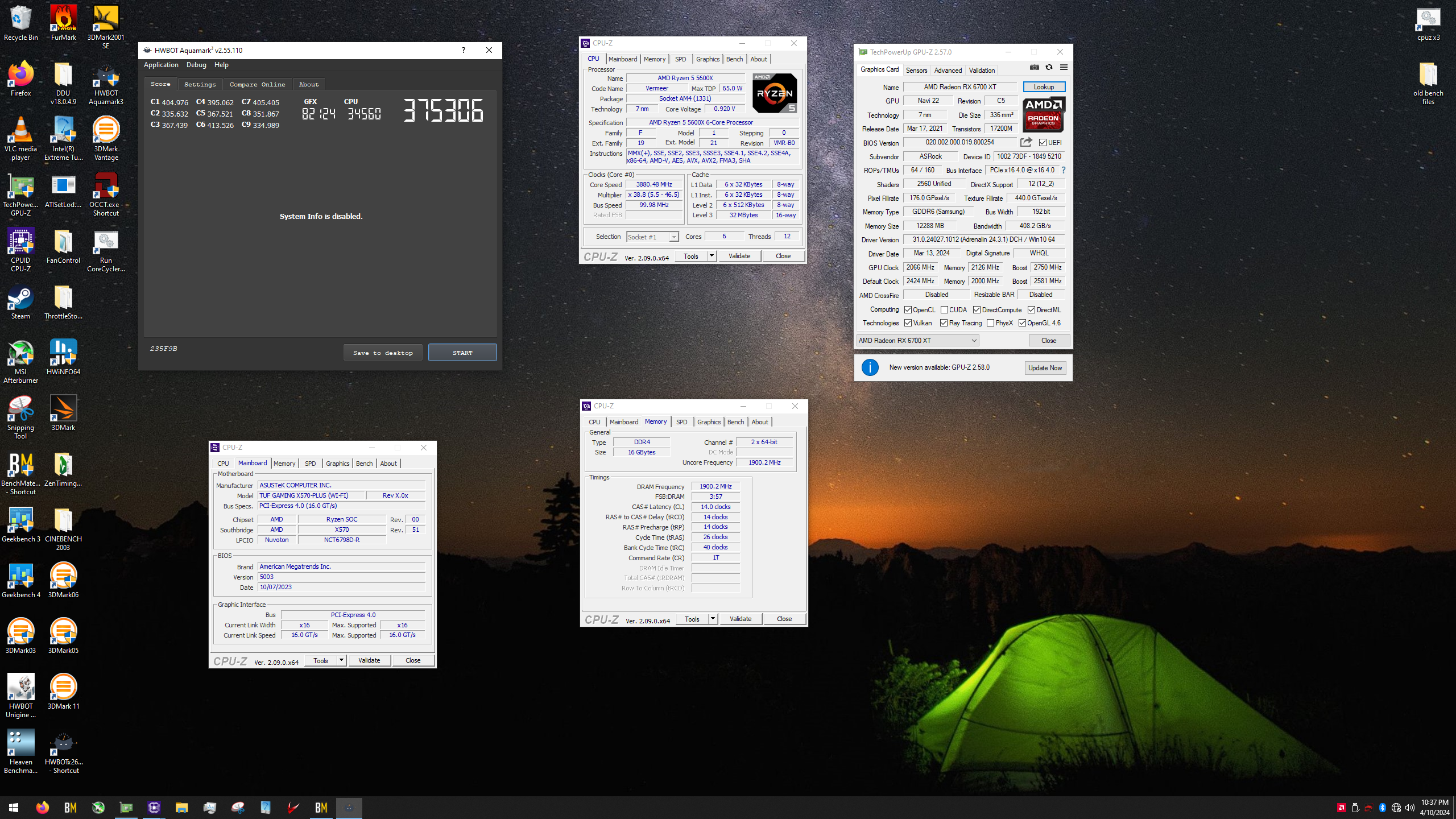The width and height of the screenshot is (1456, 819).
Task: Open ZenTimings desktop icon
Action: click(63, 469)
